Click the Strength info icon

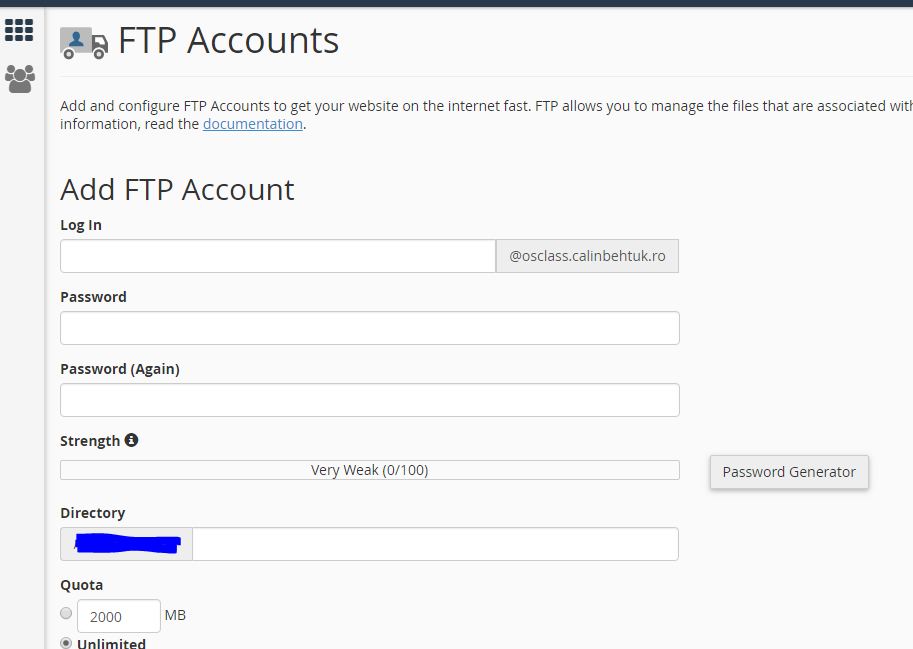(131, 440)
